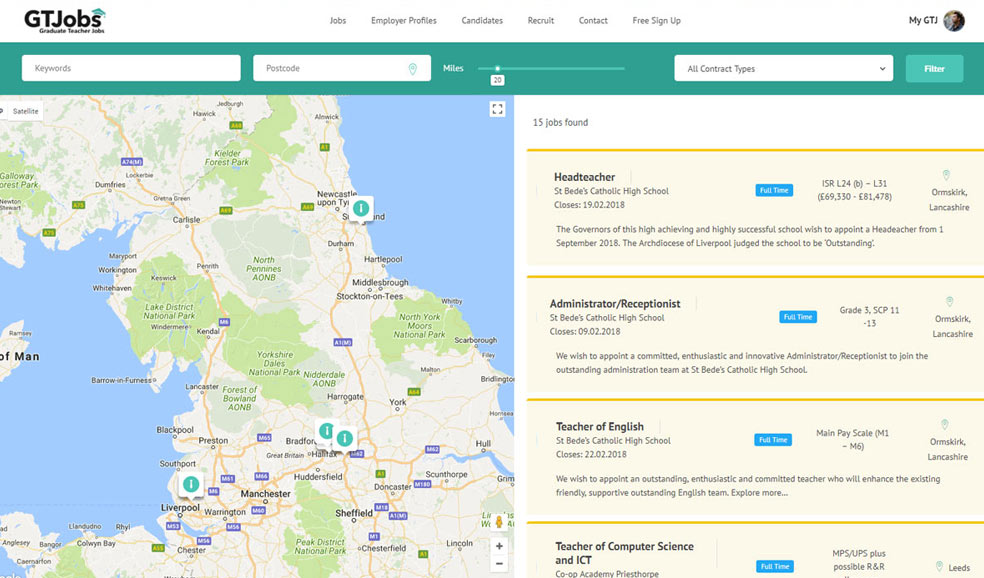Go to Employer Profiles page
Viewport: 984px width, 578px height.
point(403,21)
